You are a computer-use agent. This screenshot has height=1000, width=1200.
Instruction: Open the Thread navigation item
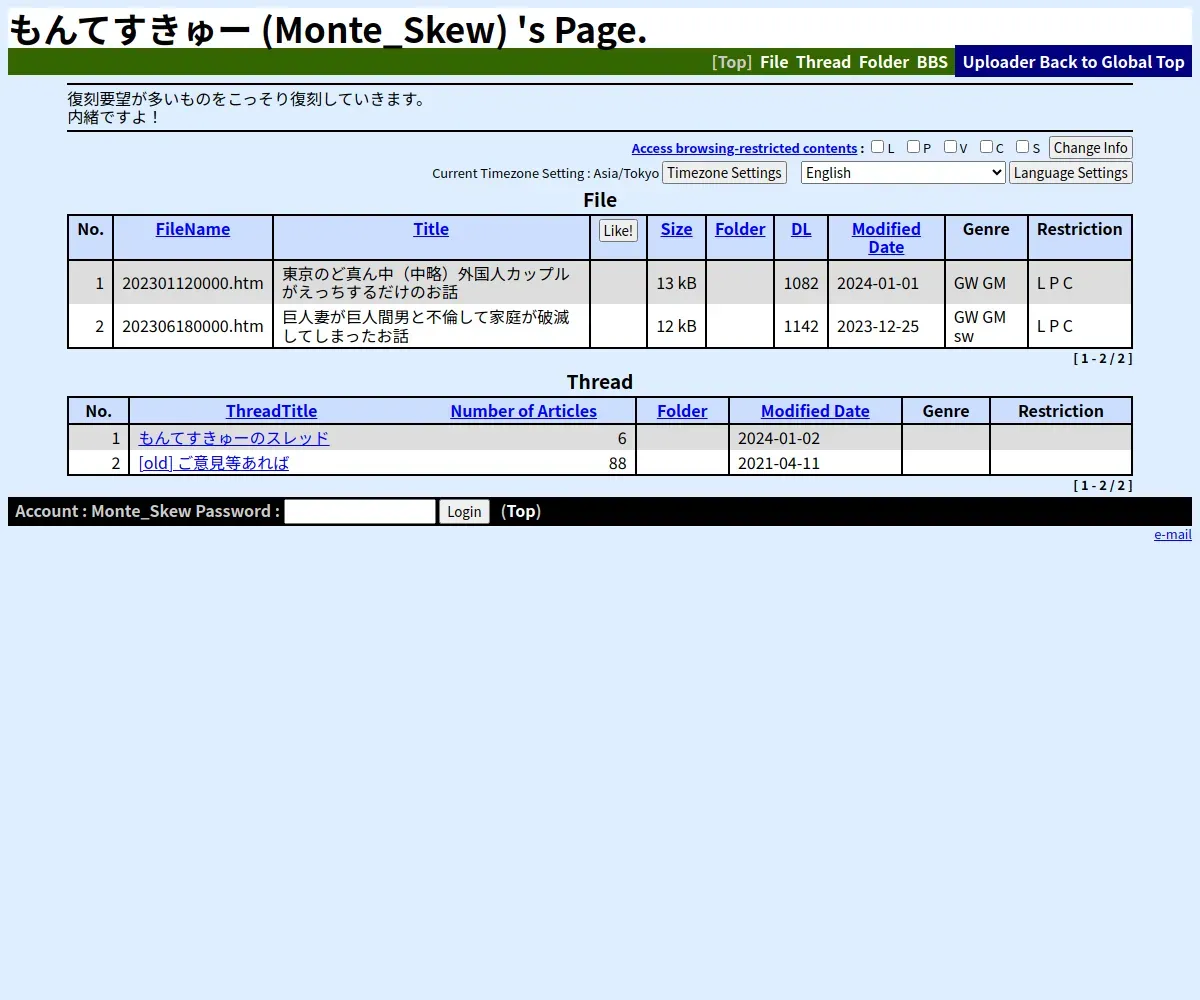point(823,62)
